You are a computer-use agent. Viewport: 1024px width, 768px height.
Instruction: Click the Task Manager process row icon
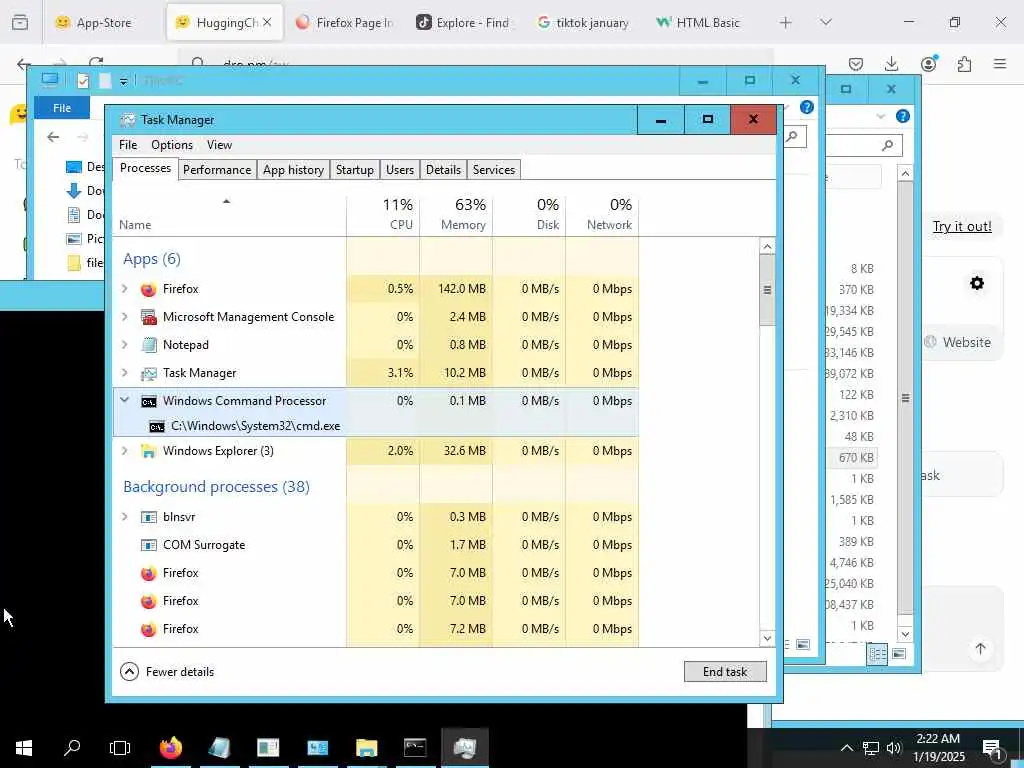(x=149, y=373)
